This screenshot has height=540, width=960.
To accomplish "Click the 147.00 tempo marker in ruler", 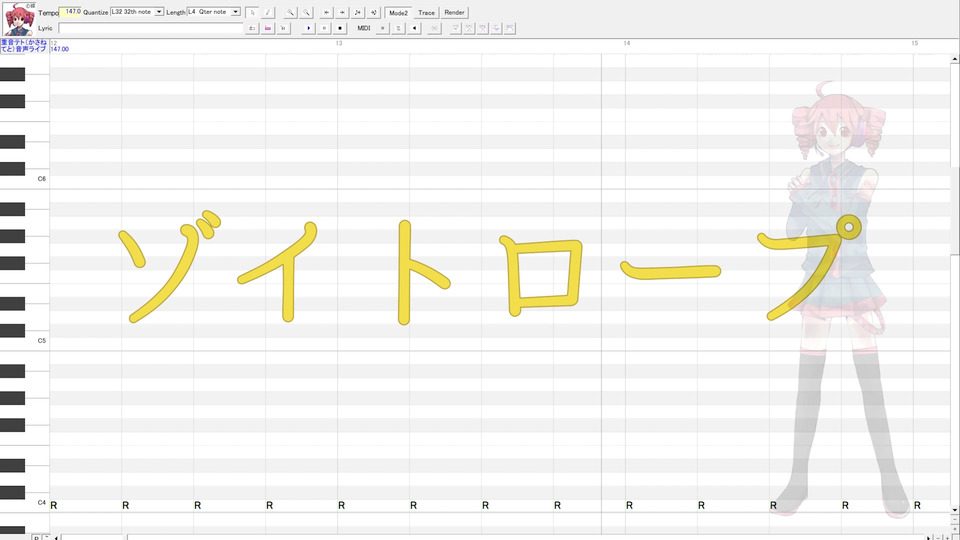I will click(59, 49).
